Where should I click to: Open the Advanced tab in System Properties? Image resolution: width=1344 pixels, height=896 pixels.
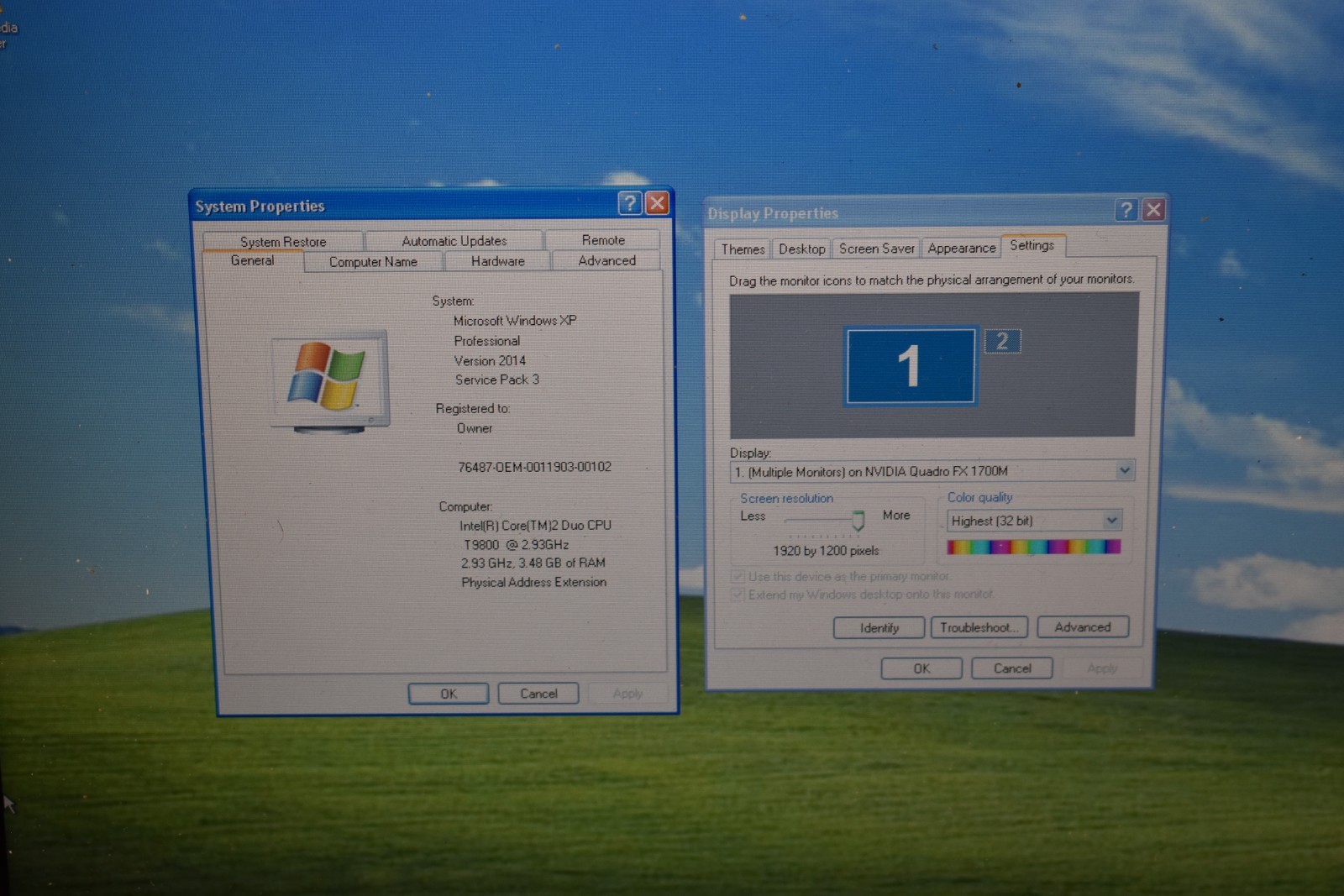(606, 260)
